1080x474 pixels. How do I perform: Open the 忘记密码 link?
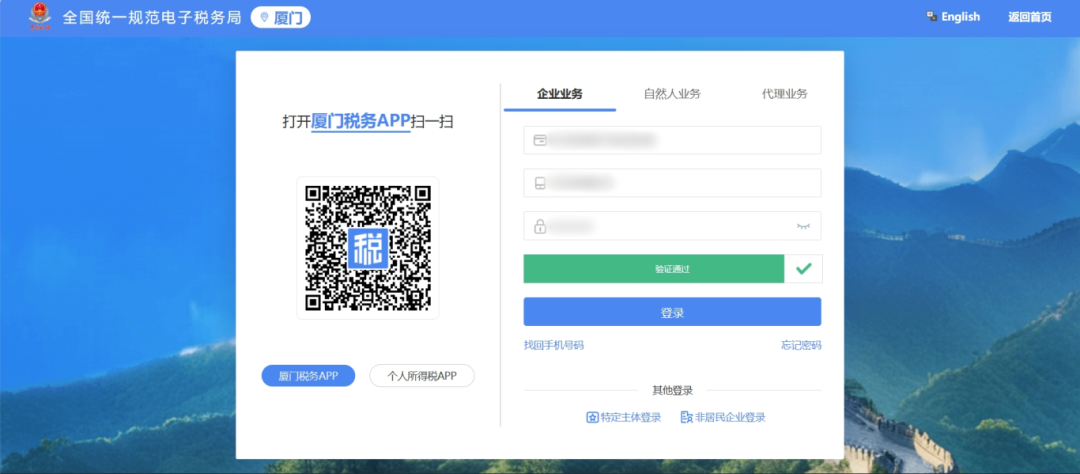(801, 345)
